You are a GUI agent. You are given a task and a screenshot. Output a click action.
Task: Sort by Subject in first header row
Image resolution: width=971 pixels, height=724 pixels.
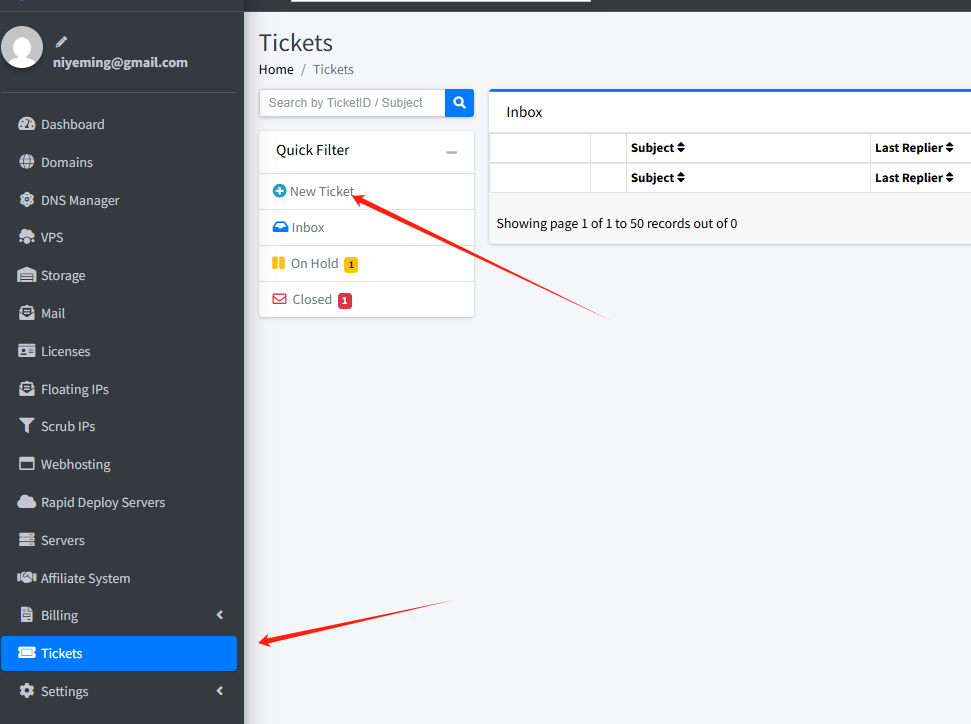point(658,147)
